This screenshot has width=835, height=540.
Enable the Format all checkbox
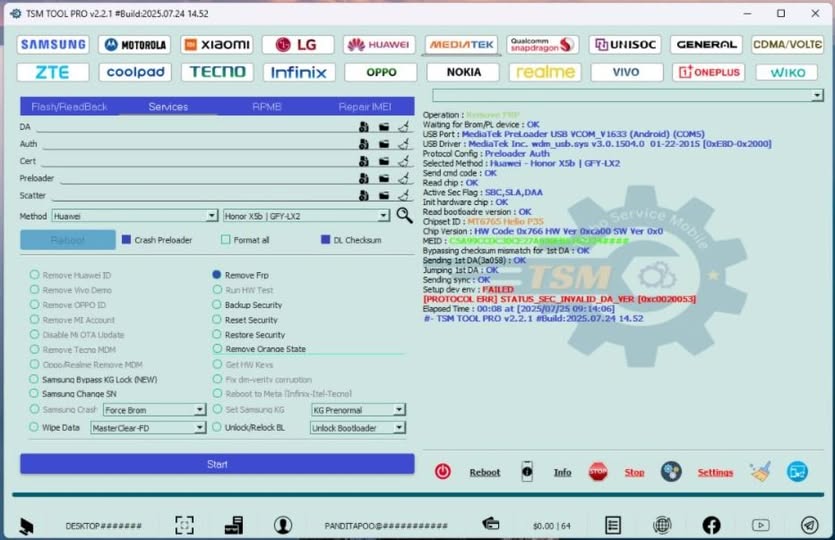(x=226, y=240)
